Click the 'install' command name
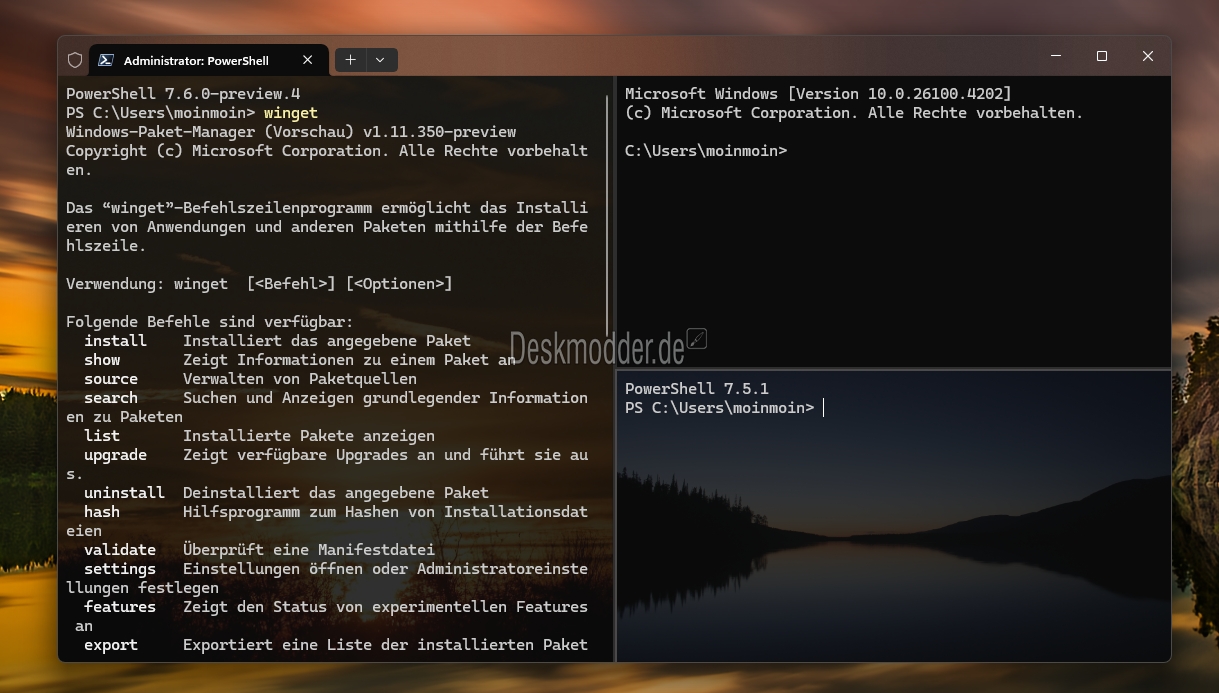This screenshot has height=693, width=1219. click(115, 341)
